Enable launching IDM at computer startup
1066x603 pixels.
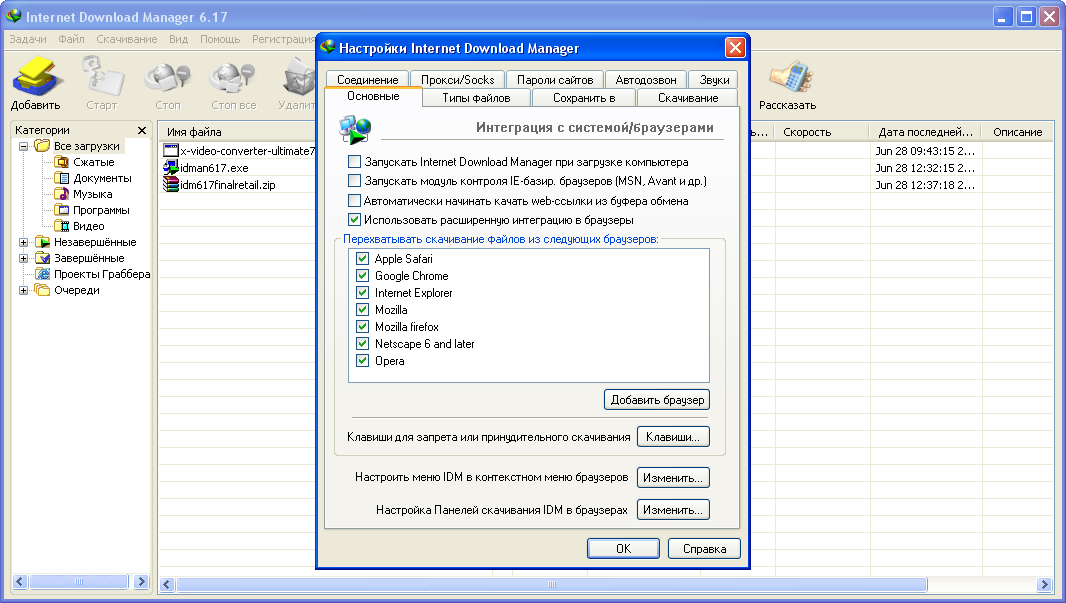pos(354,162)
